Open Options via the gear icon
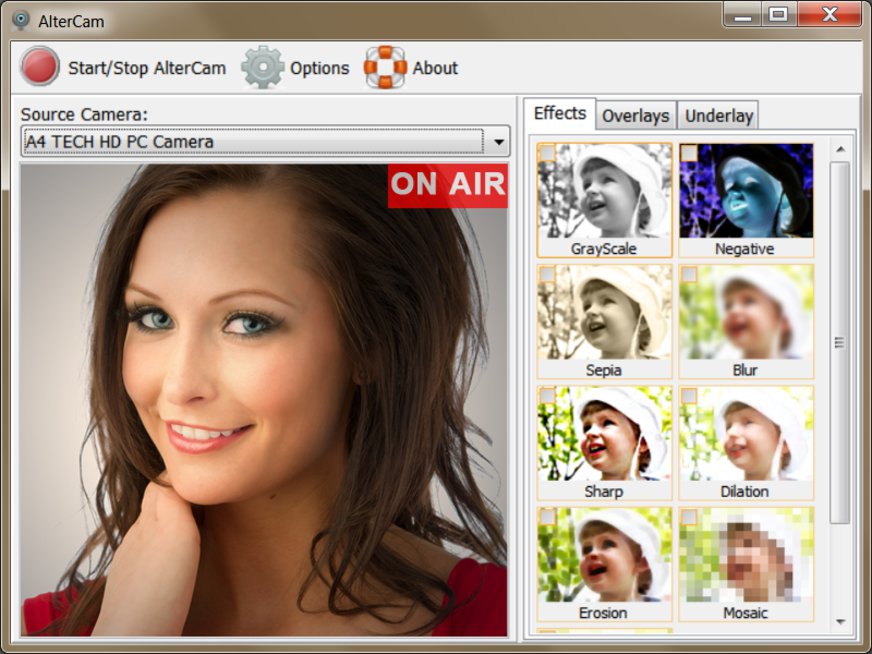Viewport: 872px width, 654px height. 262,67
